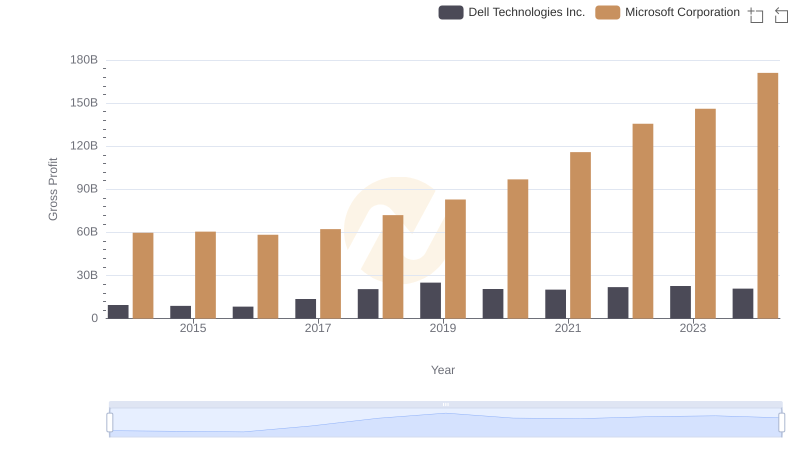Viewport: 800px width, 461px height.
Task: Click the 120B y-axis label
Action: click(84, 146)
